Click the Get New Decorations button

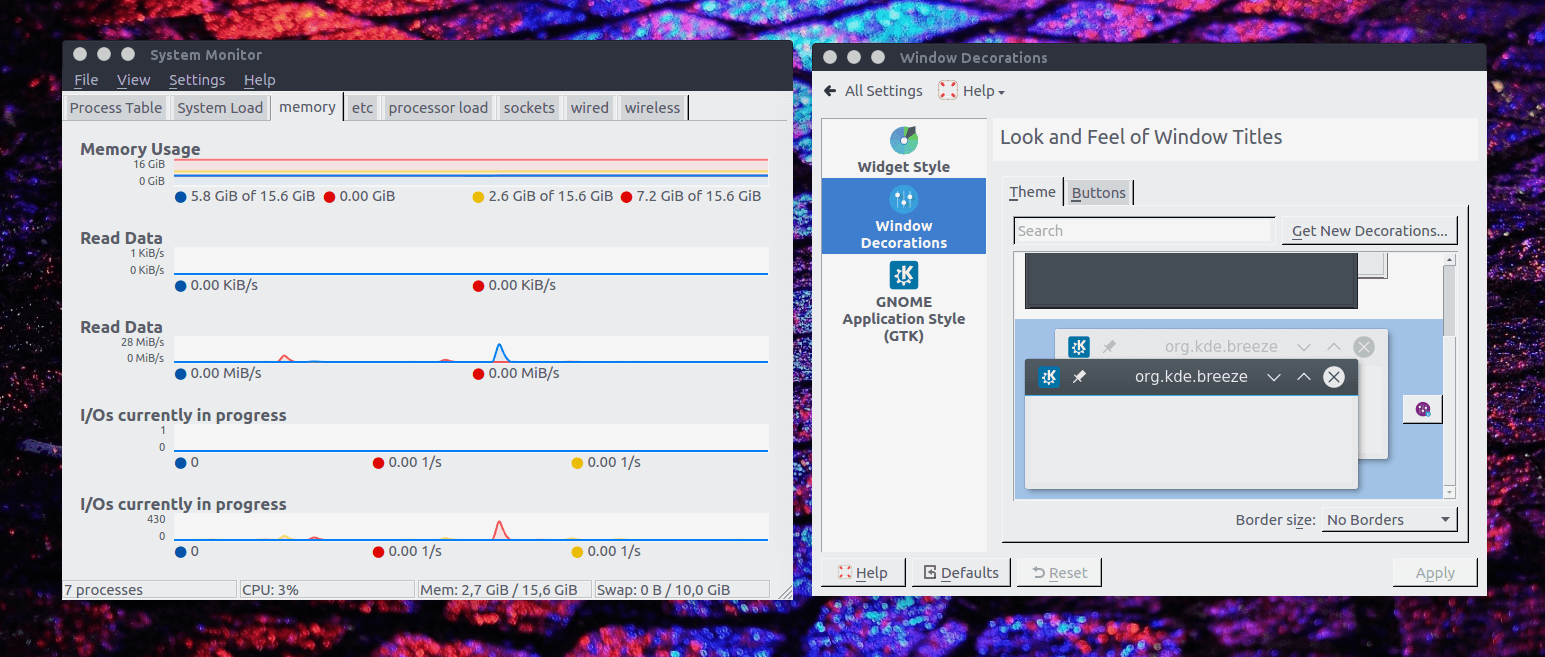pyautogui.click(x=1369, y=231)
